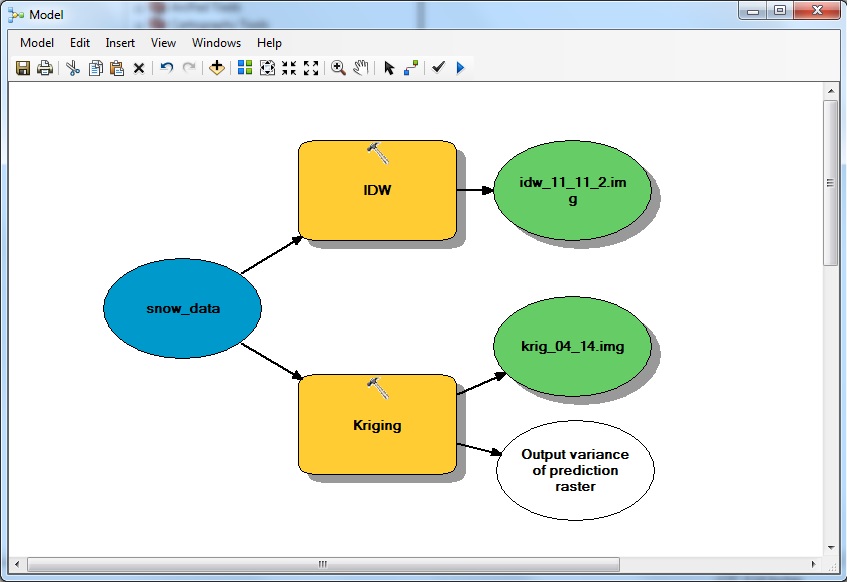Delete selection with the X icon
The width and height of the screenshot is (847, 582).
[x=139, y=68]
